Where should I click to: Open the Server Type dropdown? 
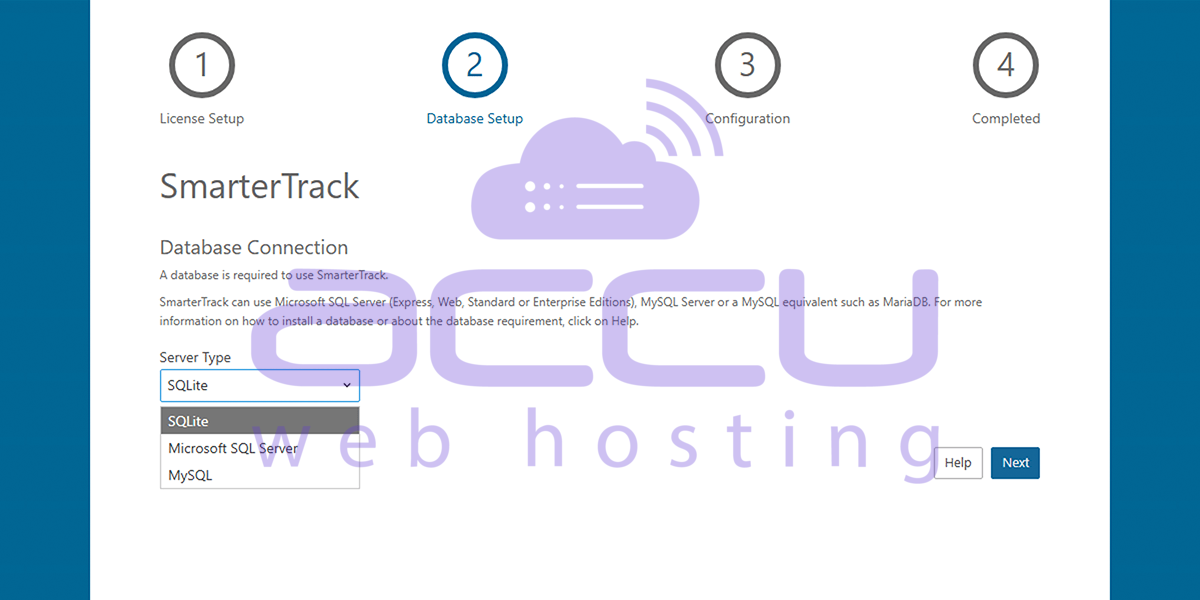pyautogui.click(x=260, y=385)
